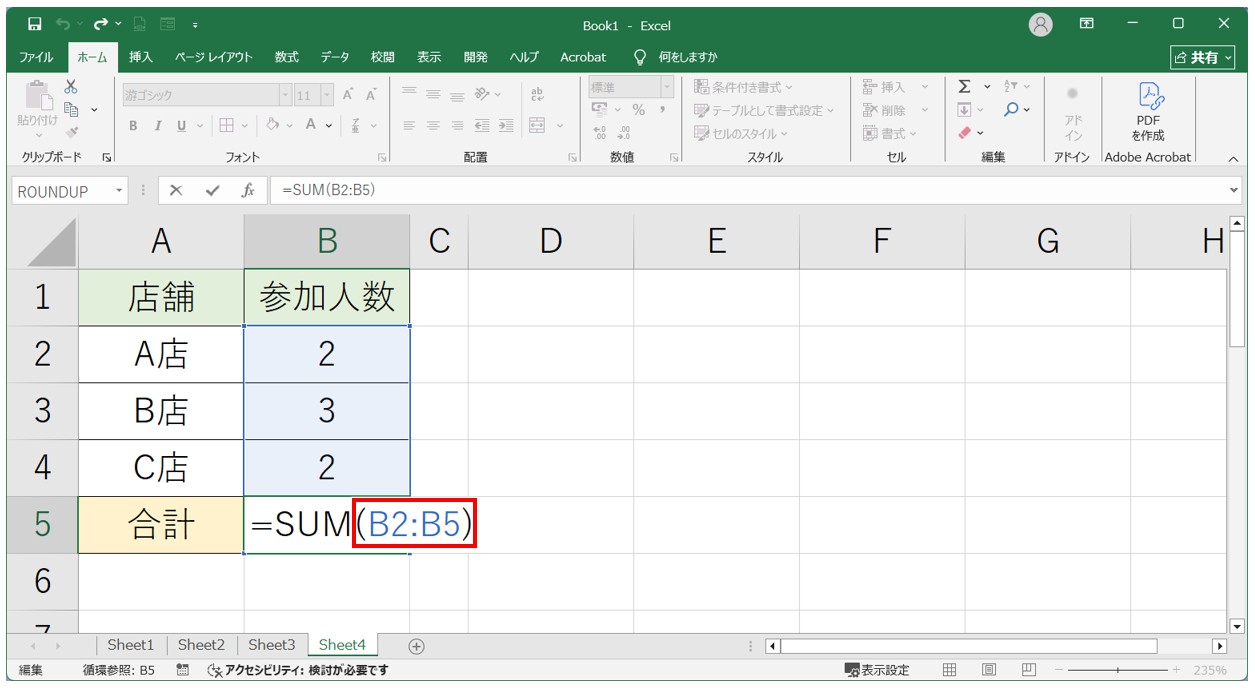Apply font color with A icon
The image size is (1255, 688).
click(312, 126)
